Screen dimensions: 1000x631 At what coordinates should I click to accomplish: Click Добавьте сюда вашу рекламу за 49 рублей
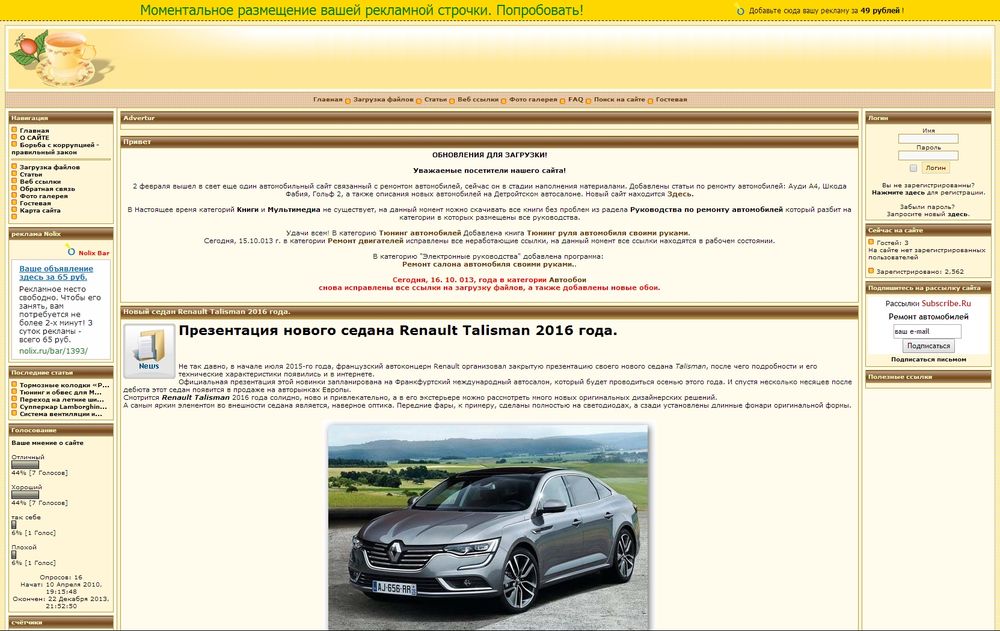click(826, 11)
